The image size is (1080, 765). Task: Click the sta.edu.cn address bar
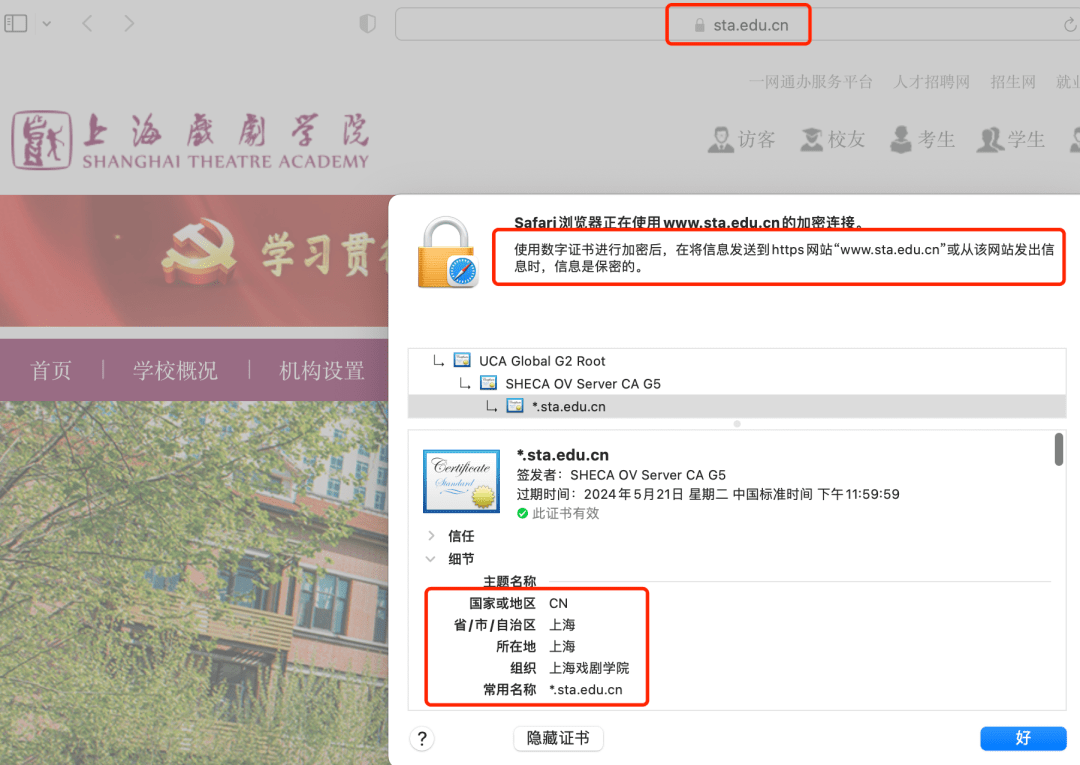click(x=738, y=25)
